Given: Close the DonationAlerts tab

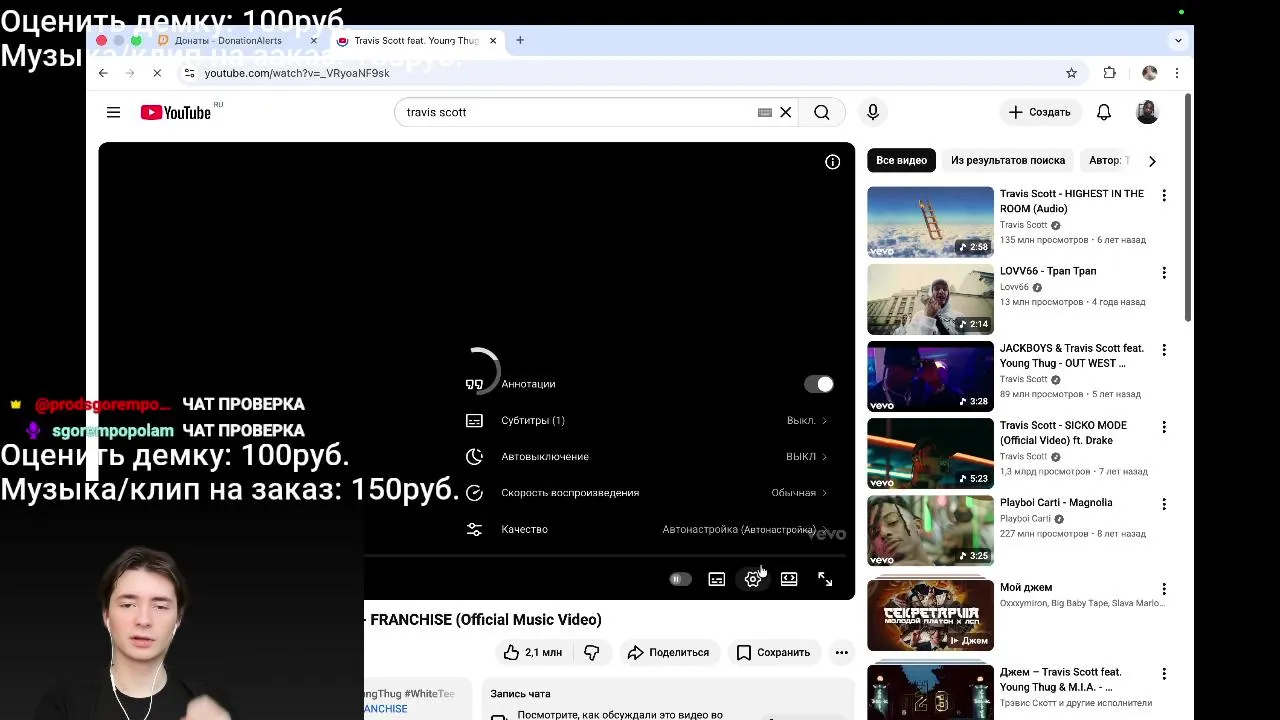Looking at the screenshot, I should [x=313, y=41].
